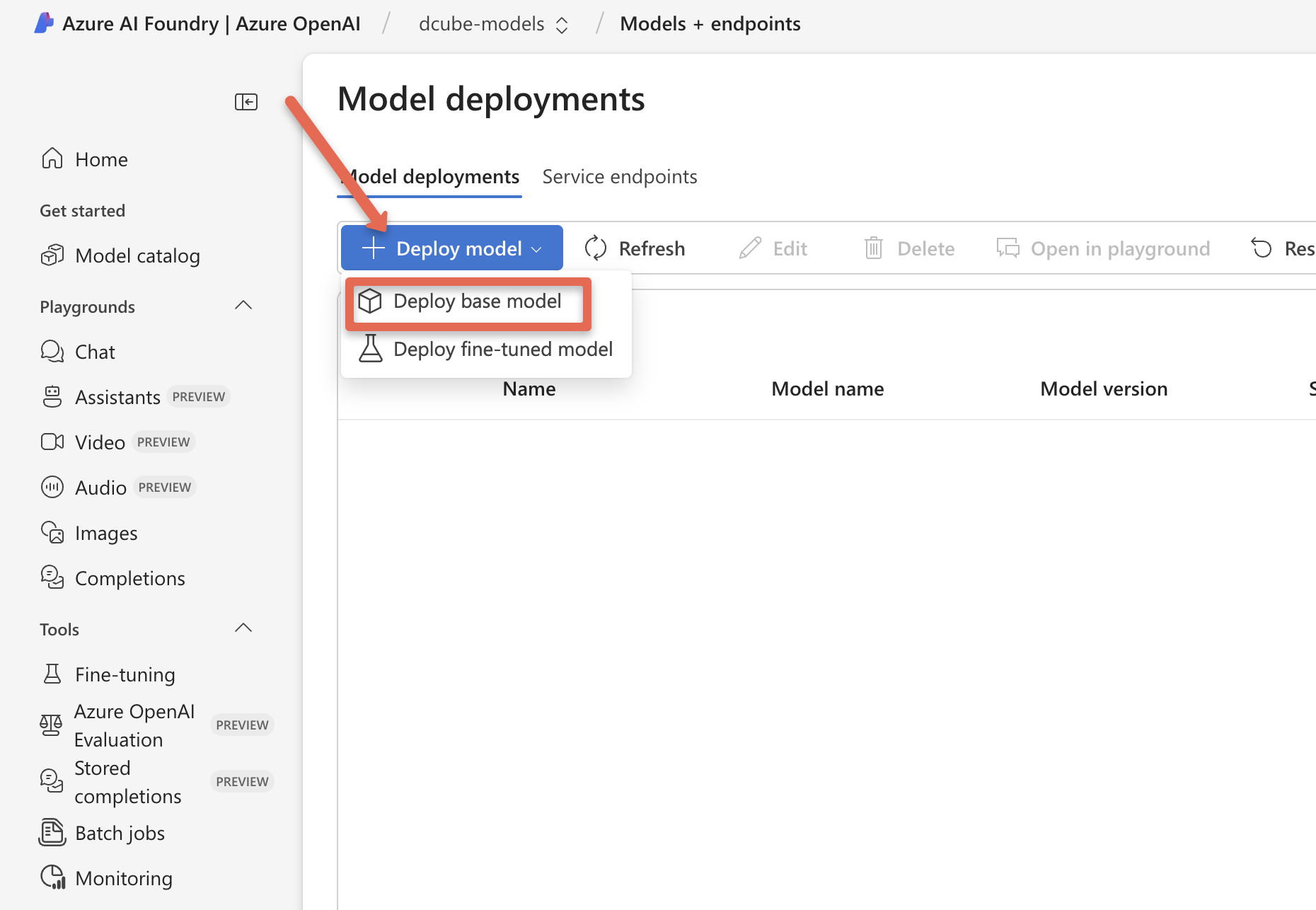Open the Fine-tuning tool

(125, 674)
